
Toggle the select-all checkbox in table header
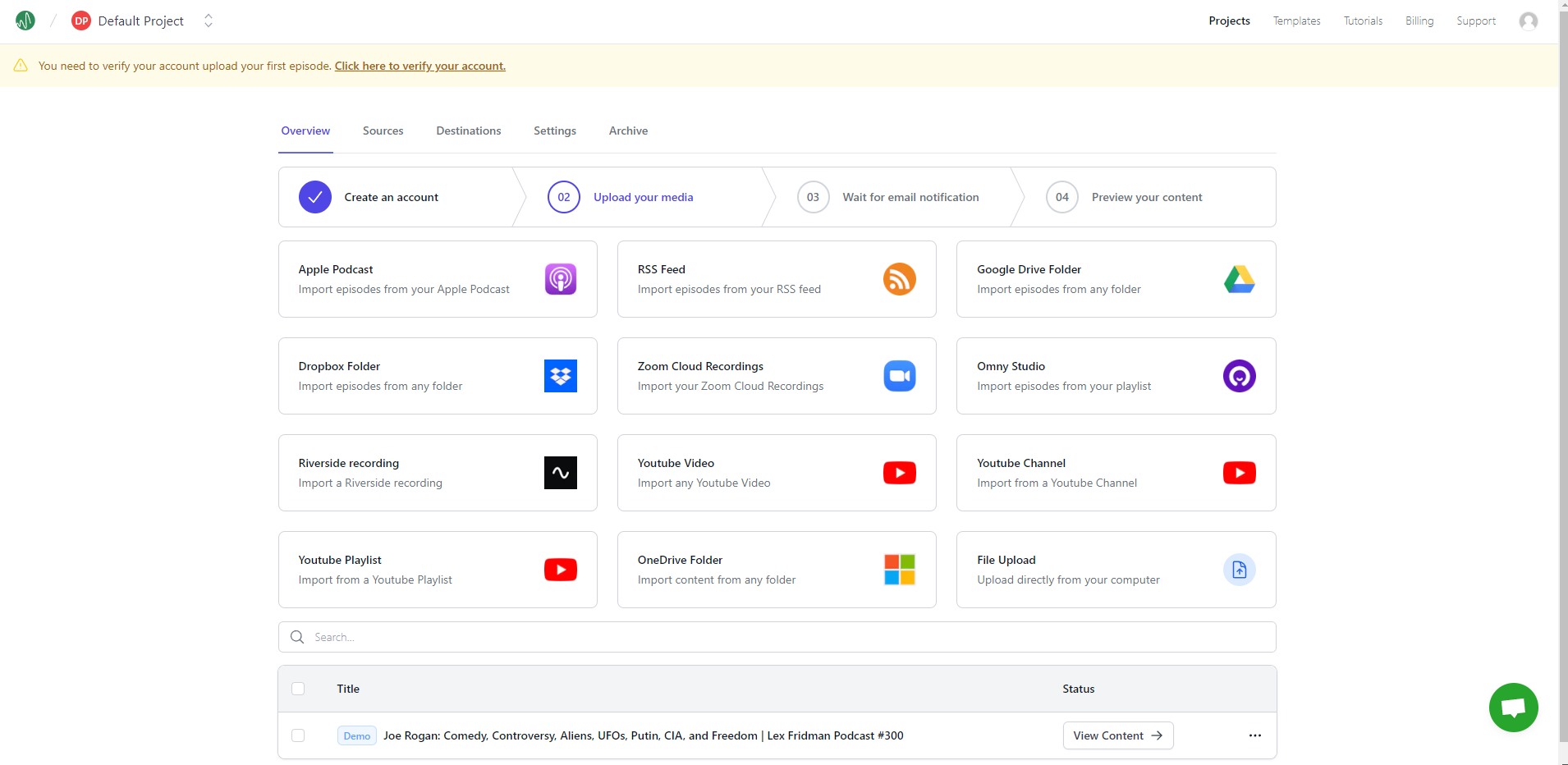(298, 689)
